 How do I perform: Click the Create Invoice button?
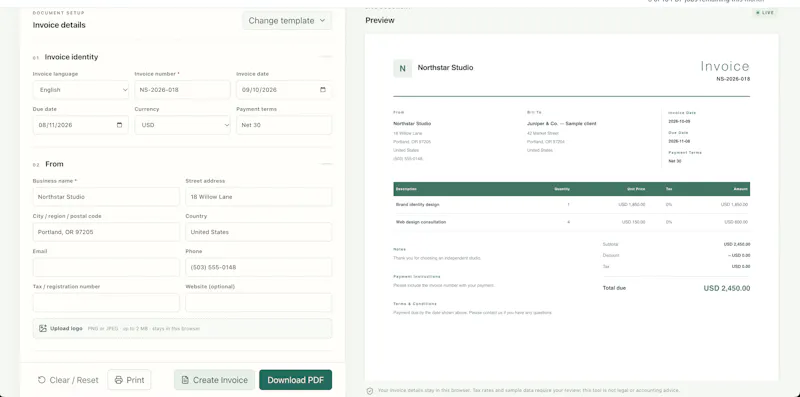click(214, 380)
